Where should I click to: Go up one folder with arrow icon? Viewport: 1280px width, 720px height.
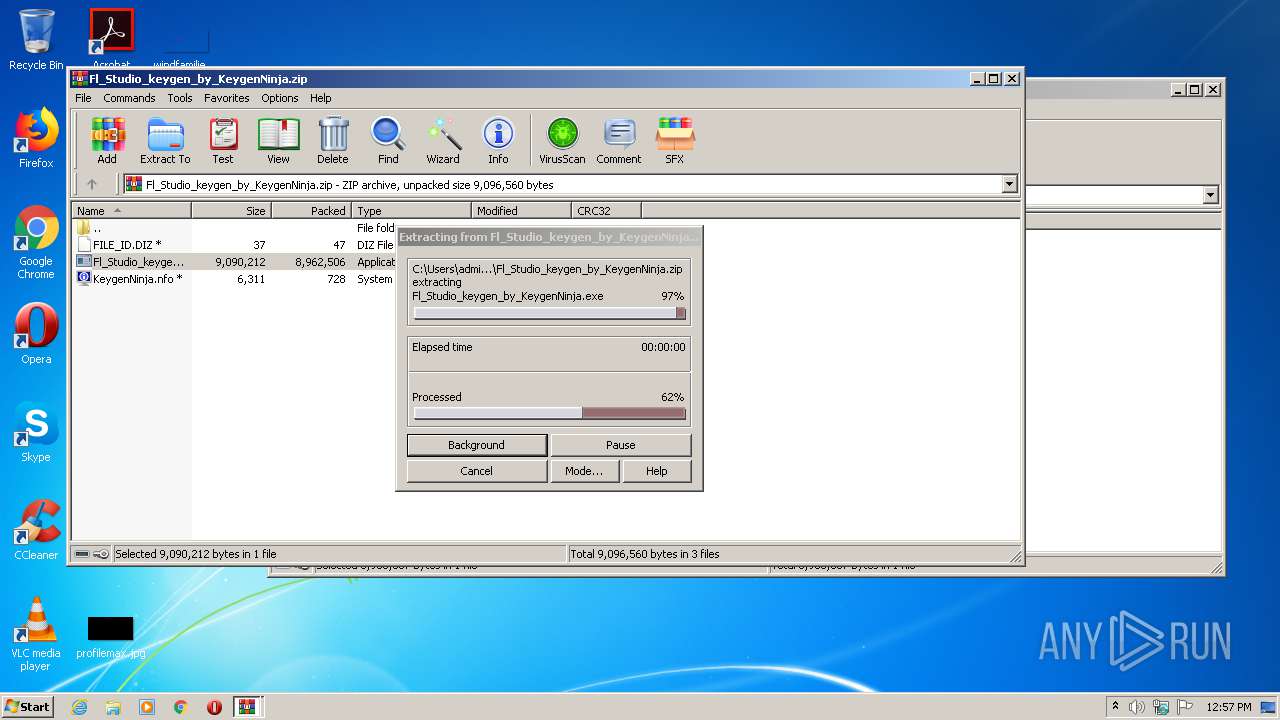pos(92,184)
